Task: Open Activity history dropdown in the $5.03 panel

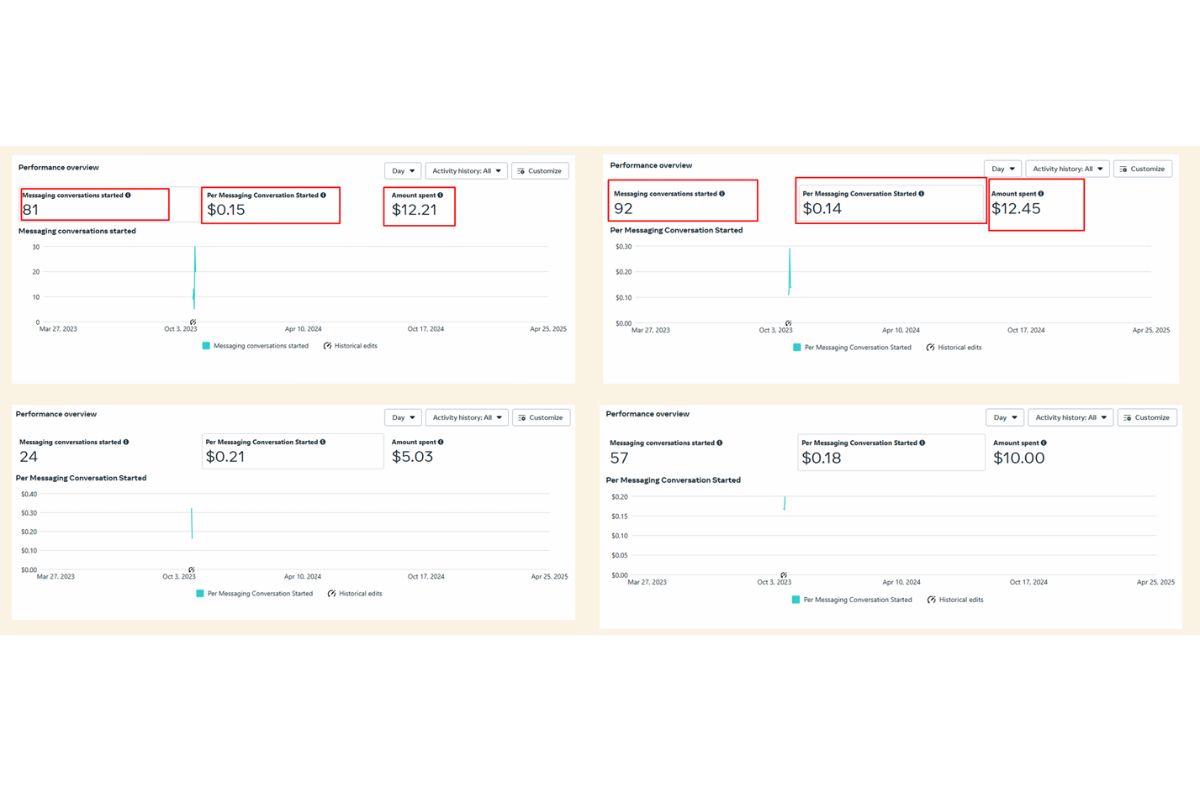Action: [467, 417]
